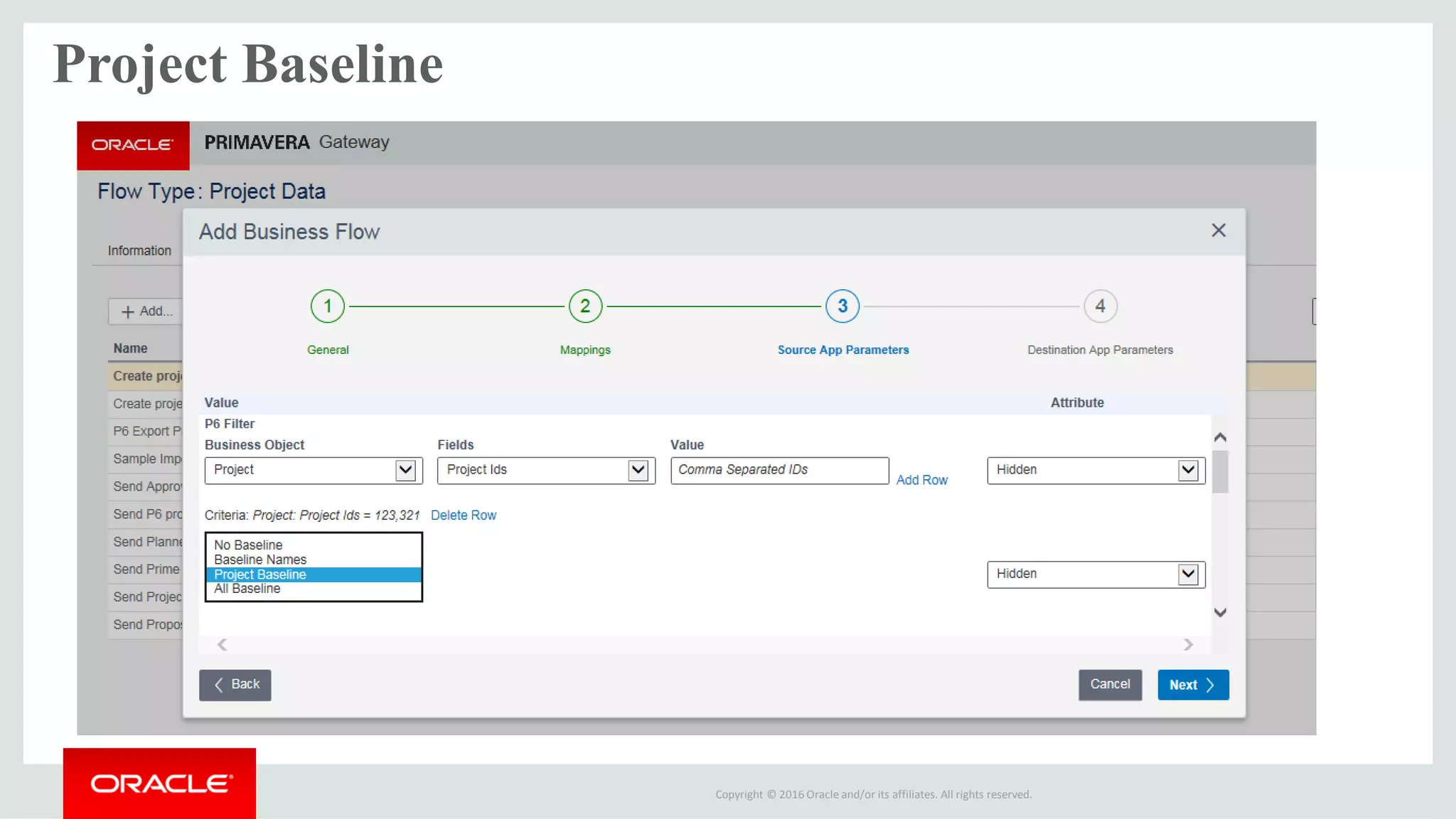The height and width of the screenshot is (819, 1456).
Task: Close the Add Business Flow dialog
Action: click(x=1219, y=230)
